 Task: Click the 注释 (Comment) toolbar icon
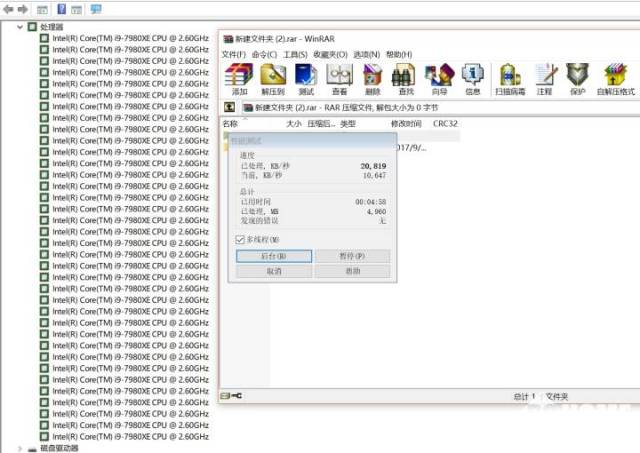(545, 80)
